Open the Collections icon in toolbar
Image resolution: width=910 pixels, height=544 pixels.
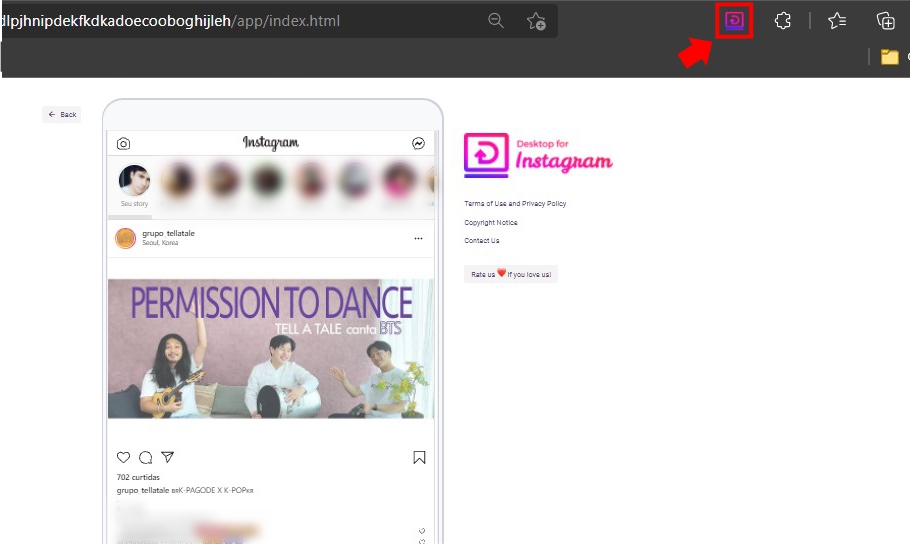[x=886, y=21]
